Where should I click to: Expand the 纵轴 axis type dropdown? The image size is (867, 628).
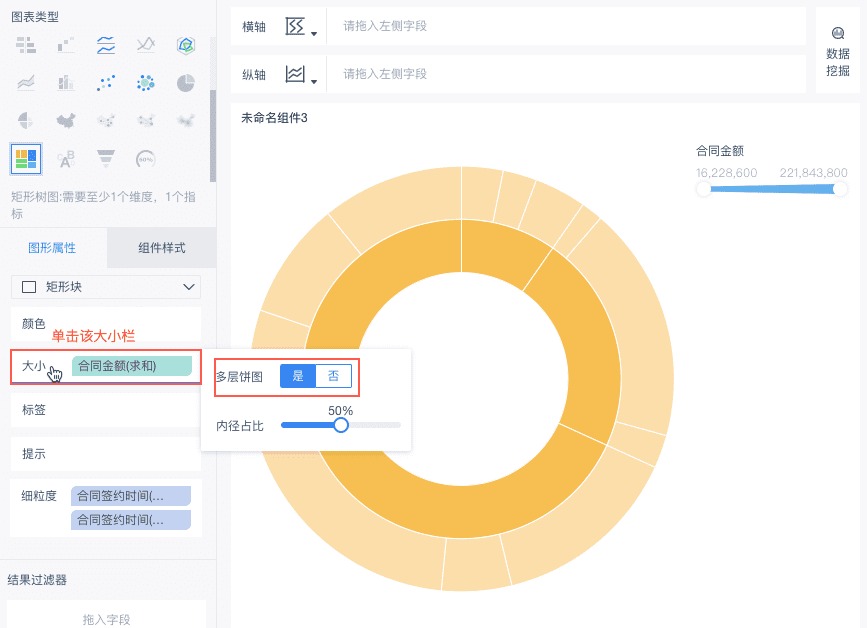point(301,75)
